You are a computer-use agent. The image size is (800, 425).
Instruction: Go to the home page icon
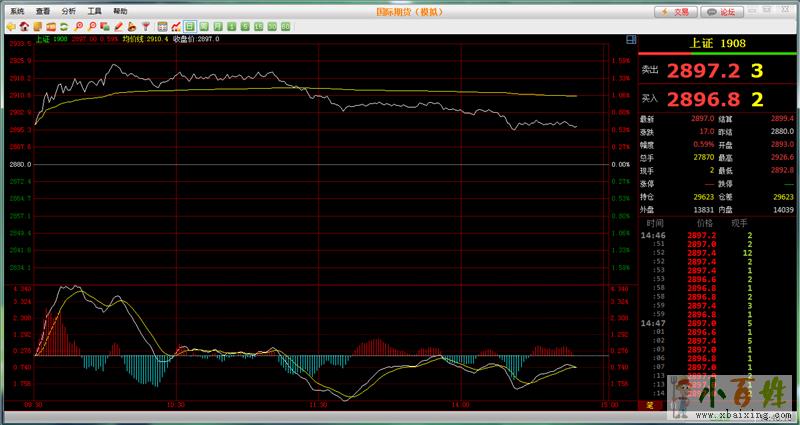[23, 25]
